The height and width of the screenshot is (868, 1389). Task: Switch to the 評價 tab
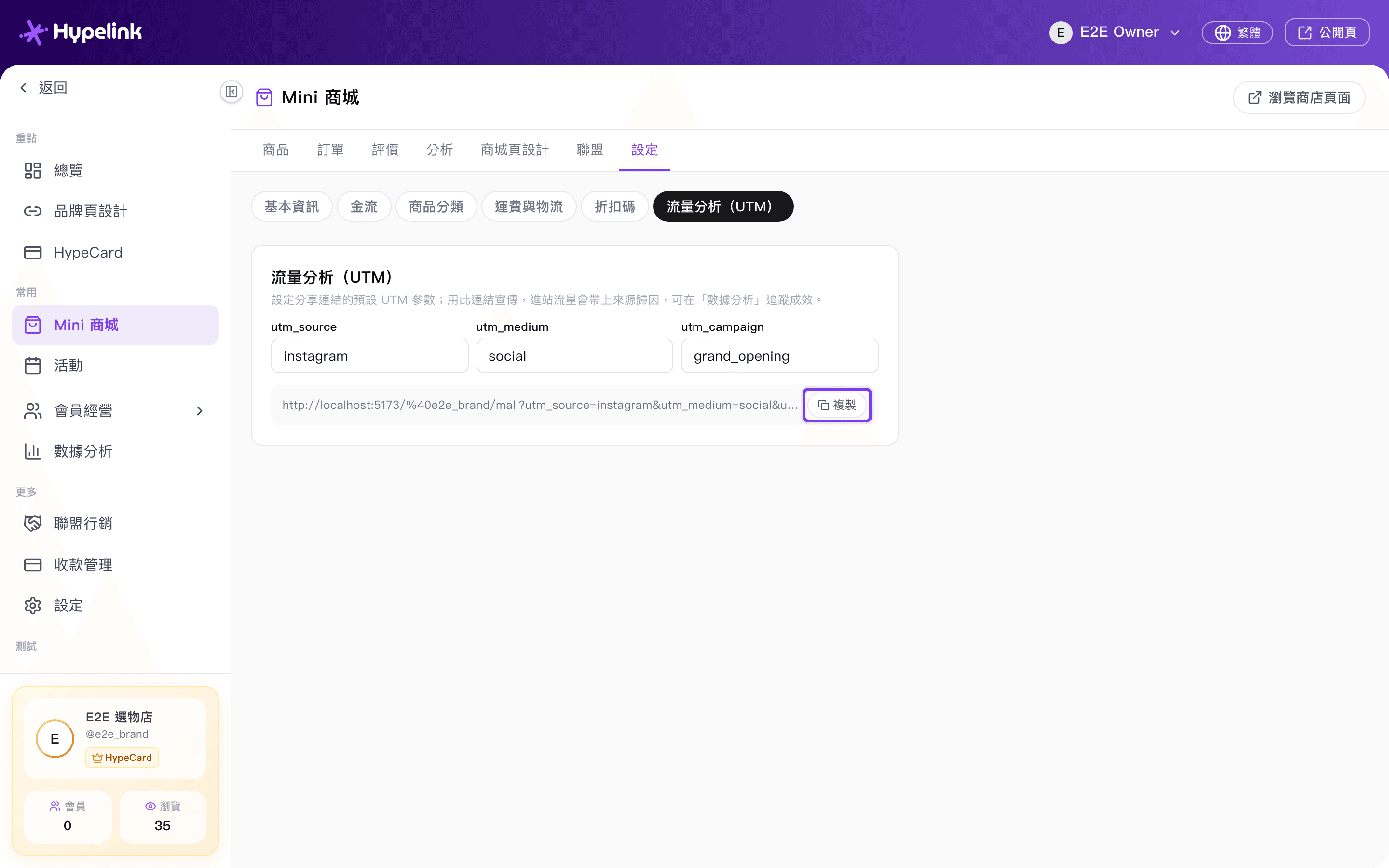tap(385, 150)
